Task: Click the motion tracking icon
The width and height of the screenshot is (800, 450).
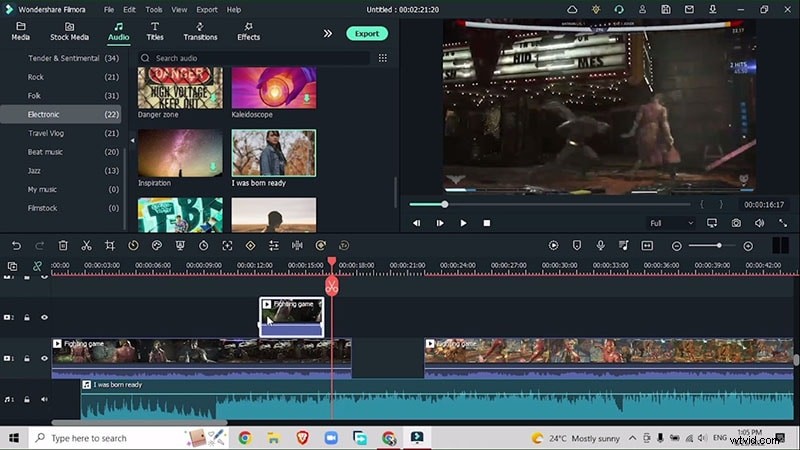Action: tap(227, 246)
